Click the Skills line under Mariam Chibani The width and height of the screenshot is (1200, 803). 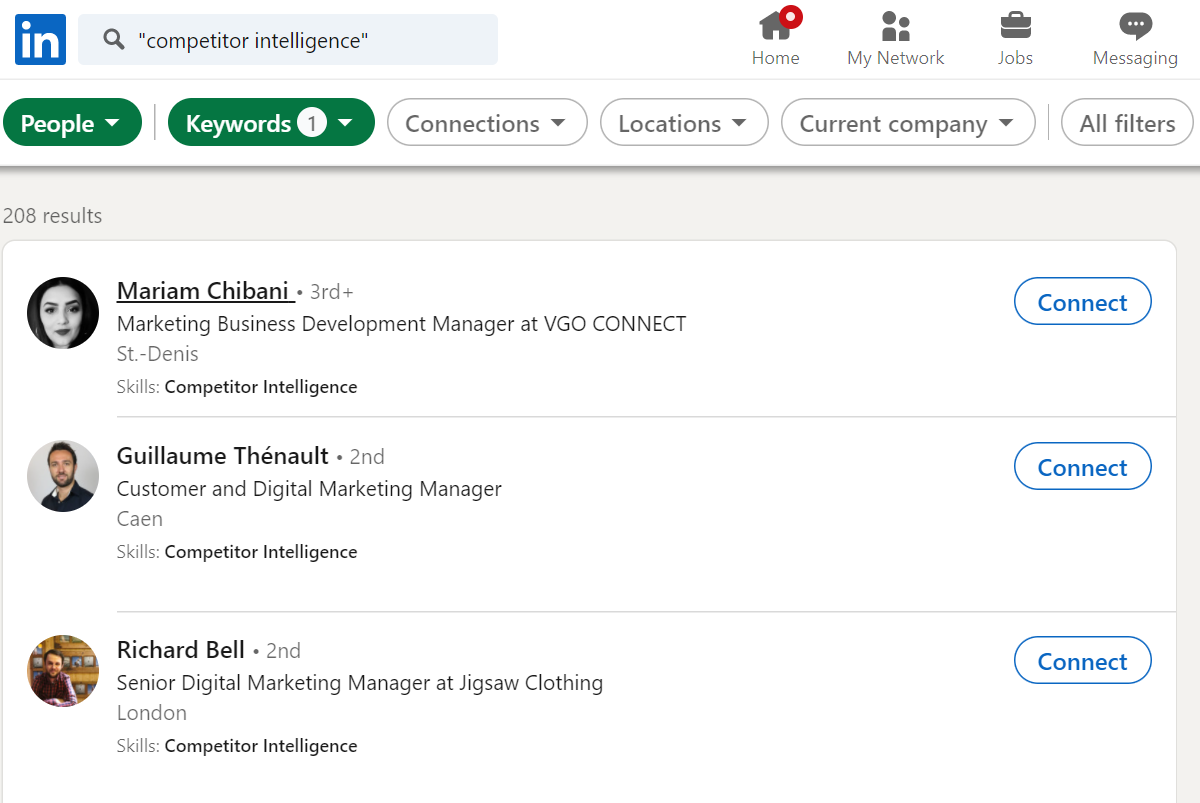(x=237, y=387)
